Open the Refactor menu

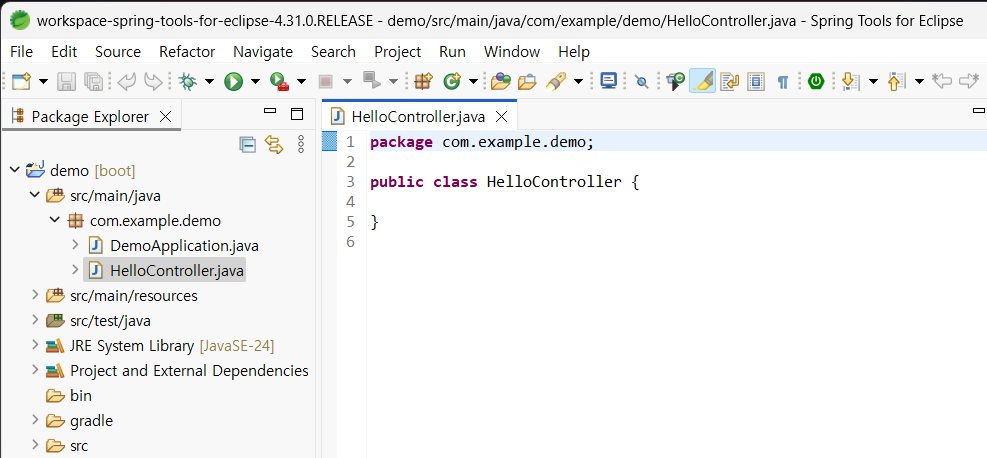click(186, 51)
